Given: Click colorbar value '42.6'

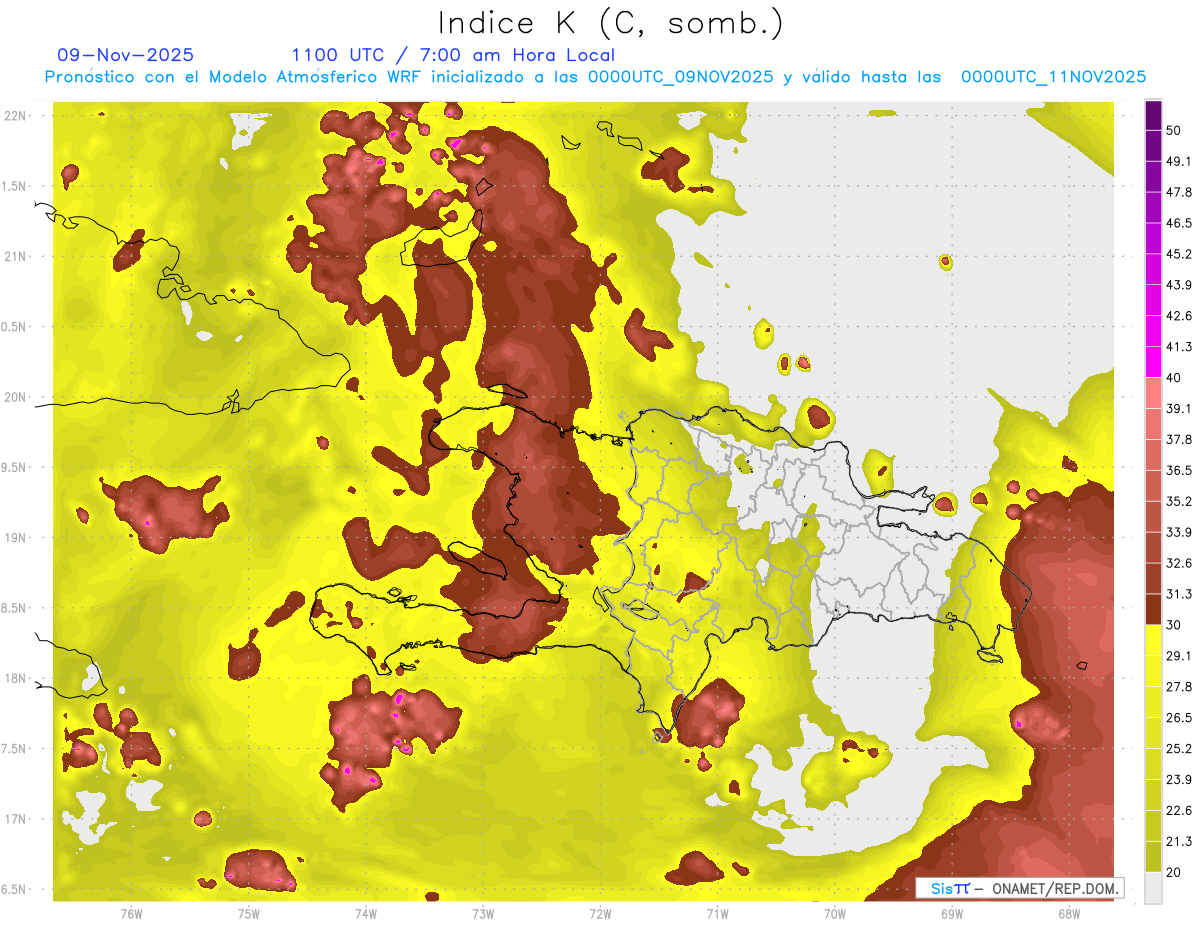Looking at the screenshot, I should click(x=1179, y=316).
